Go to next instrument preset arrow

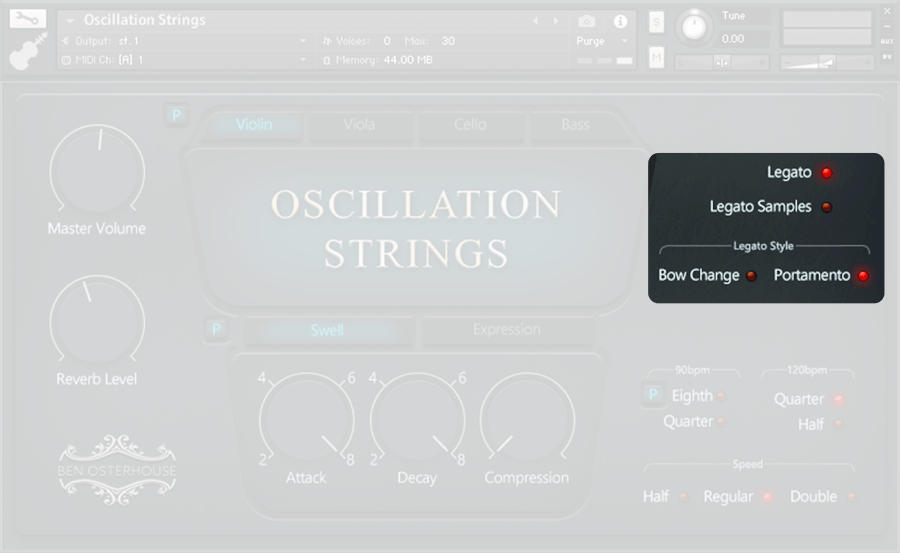point(556,21)
